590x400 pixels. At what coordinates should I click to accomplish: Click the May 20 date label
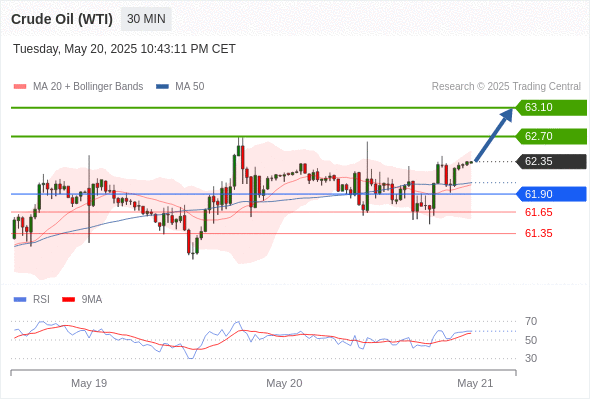point(284,383)
